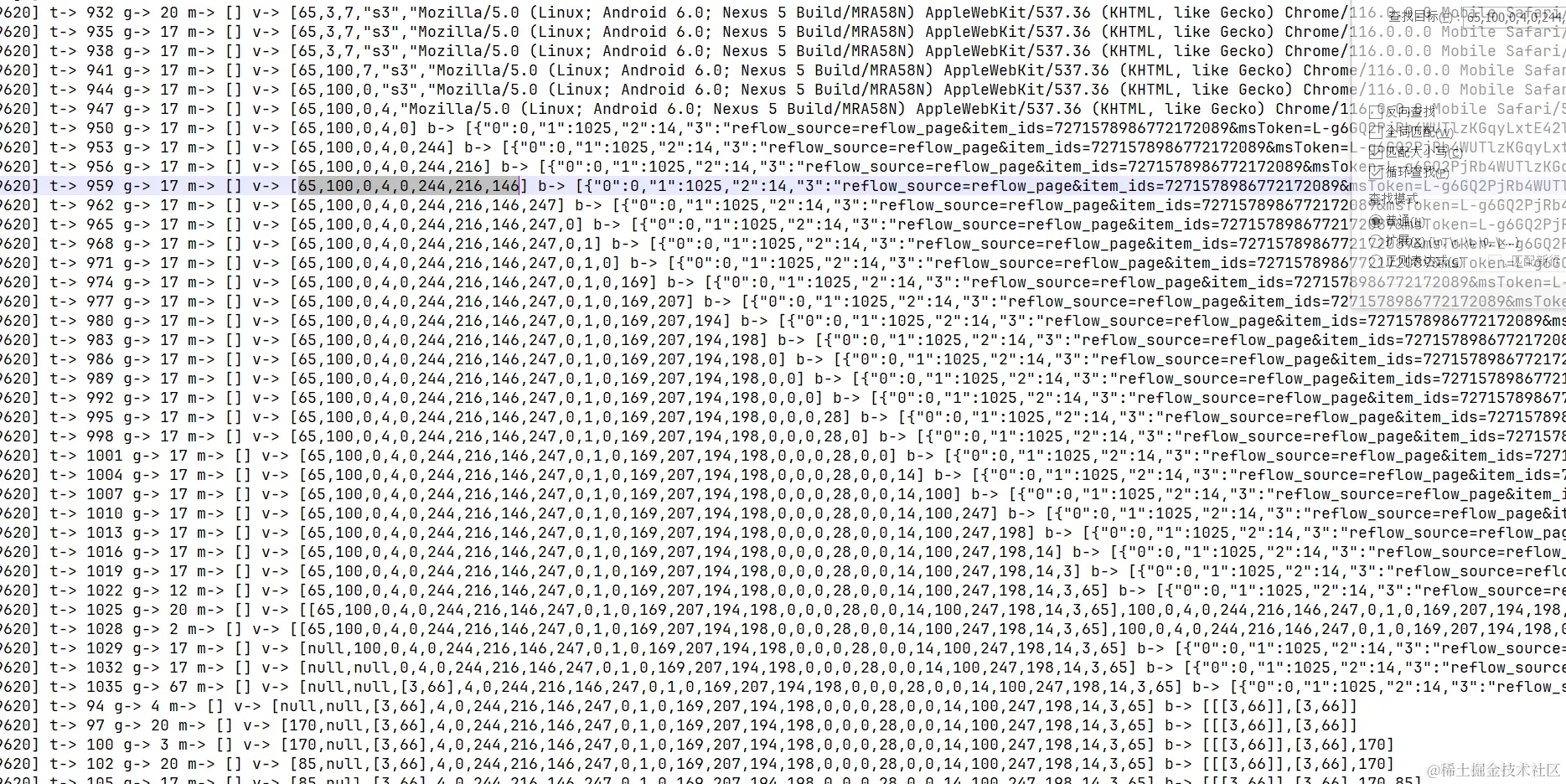The width and height of the screenshot is (1566, 784).
Task: Click the 稀土掘金技术社区 watermark
Action: click(1494, 770)
